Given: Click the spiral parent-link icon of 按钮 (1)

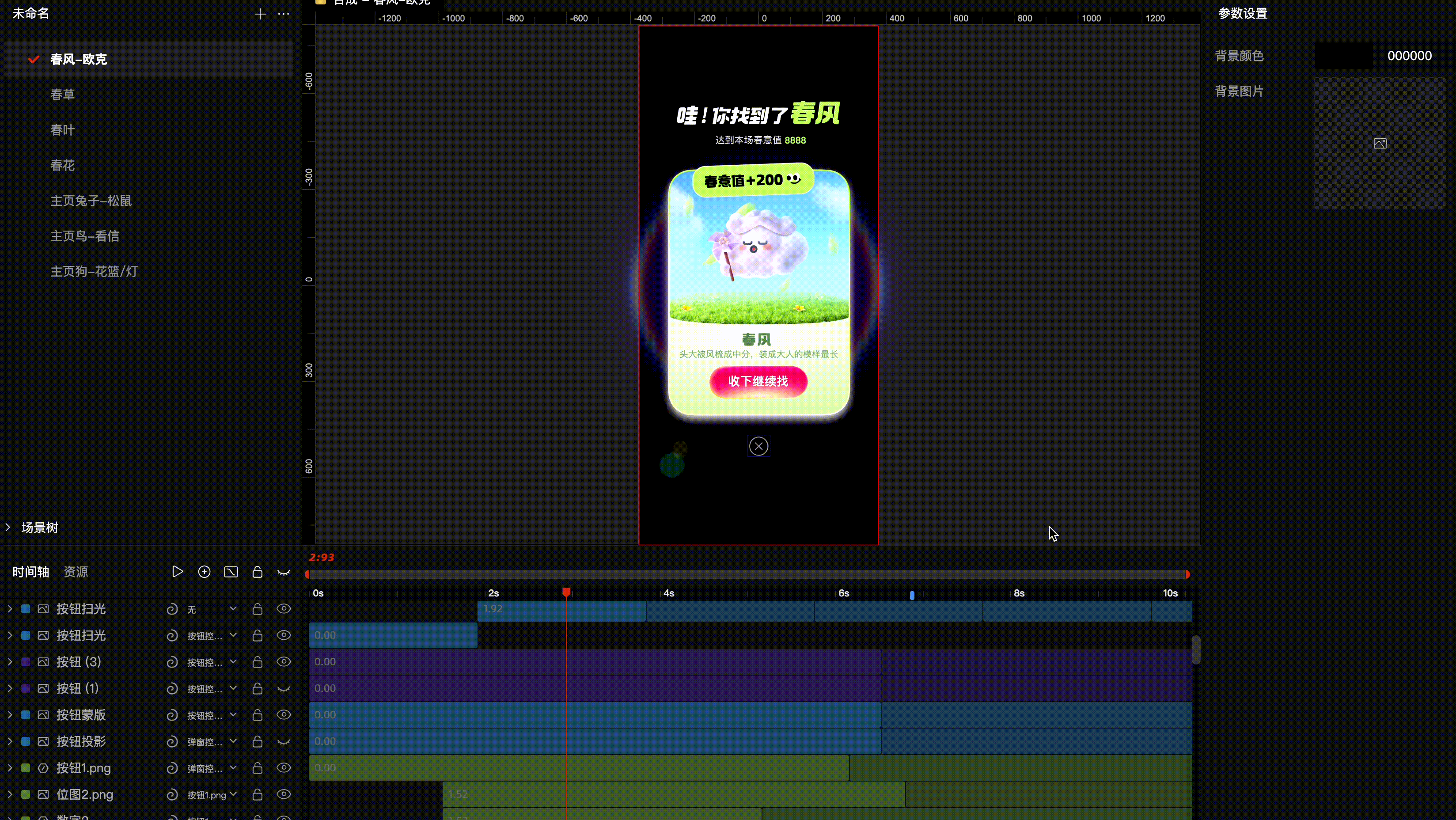Looking at the screenshot, I should tap(172, 688).
